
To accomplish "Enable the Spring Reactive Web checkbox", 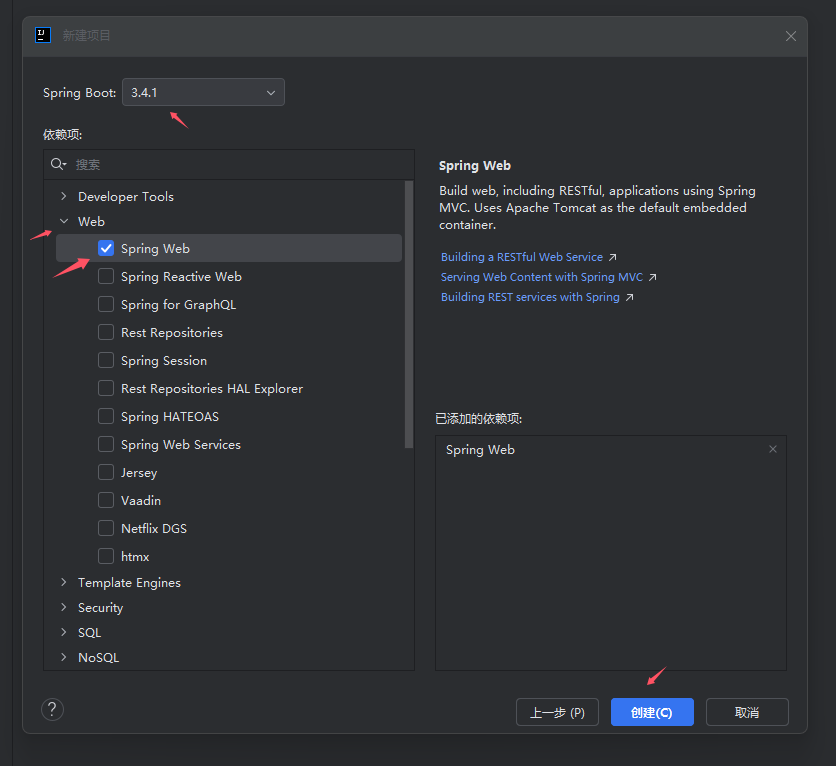I will coord(106,276).
